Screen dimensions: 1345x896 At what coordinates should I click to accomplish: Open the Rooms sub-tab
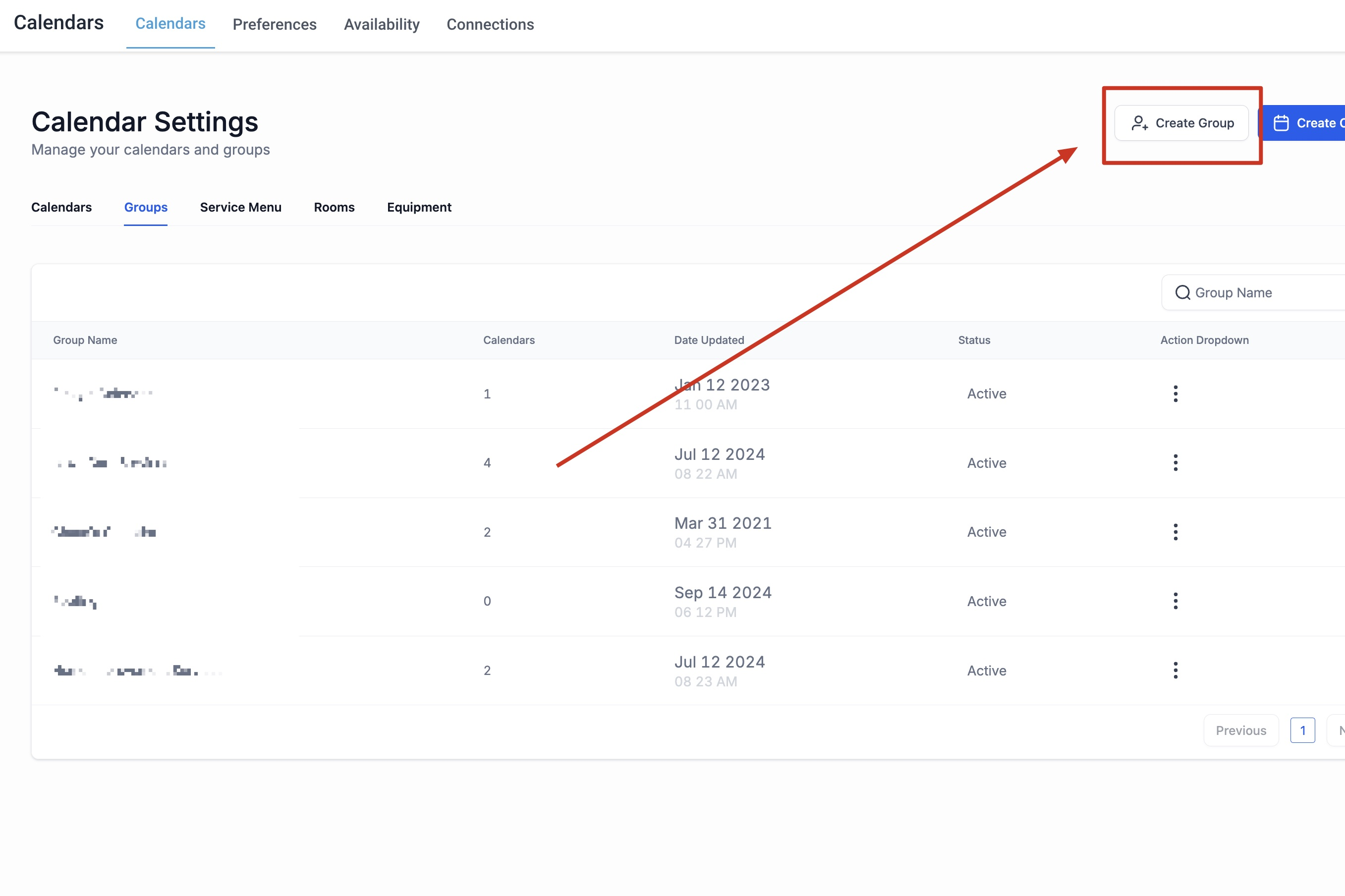334,208
